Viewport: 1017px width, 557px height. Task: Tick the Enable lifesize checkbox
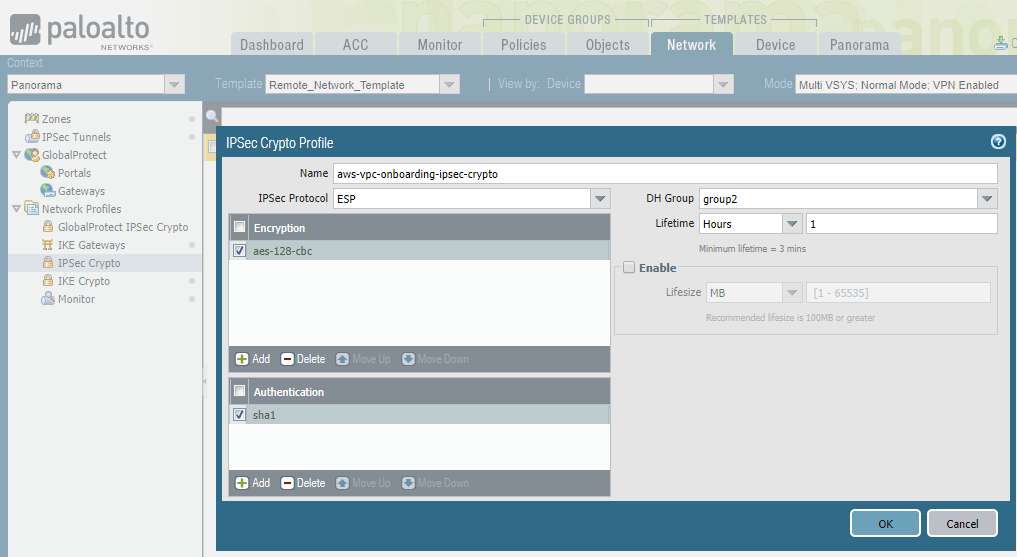point(628,268)
